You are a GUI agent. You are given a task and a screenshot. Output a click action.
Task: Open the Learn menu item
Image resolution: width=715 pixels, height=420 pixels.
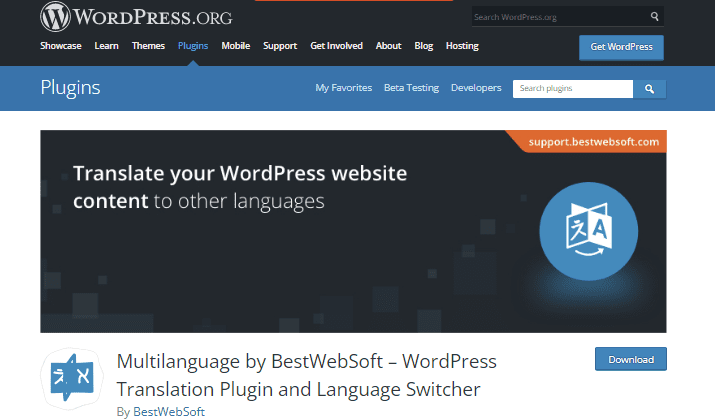click(x=106, y=46)
